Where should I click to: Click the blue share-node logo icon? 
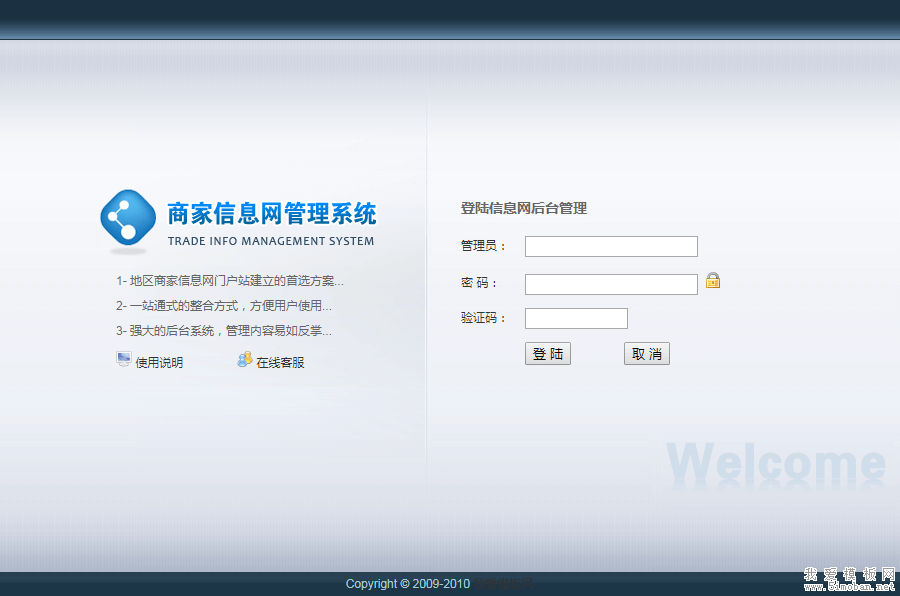point(129,217)
